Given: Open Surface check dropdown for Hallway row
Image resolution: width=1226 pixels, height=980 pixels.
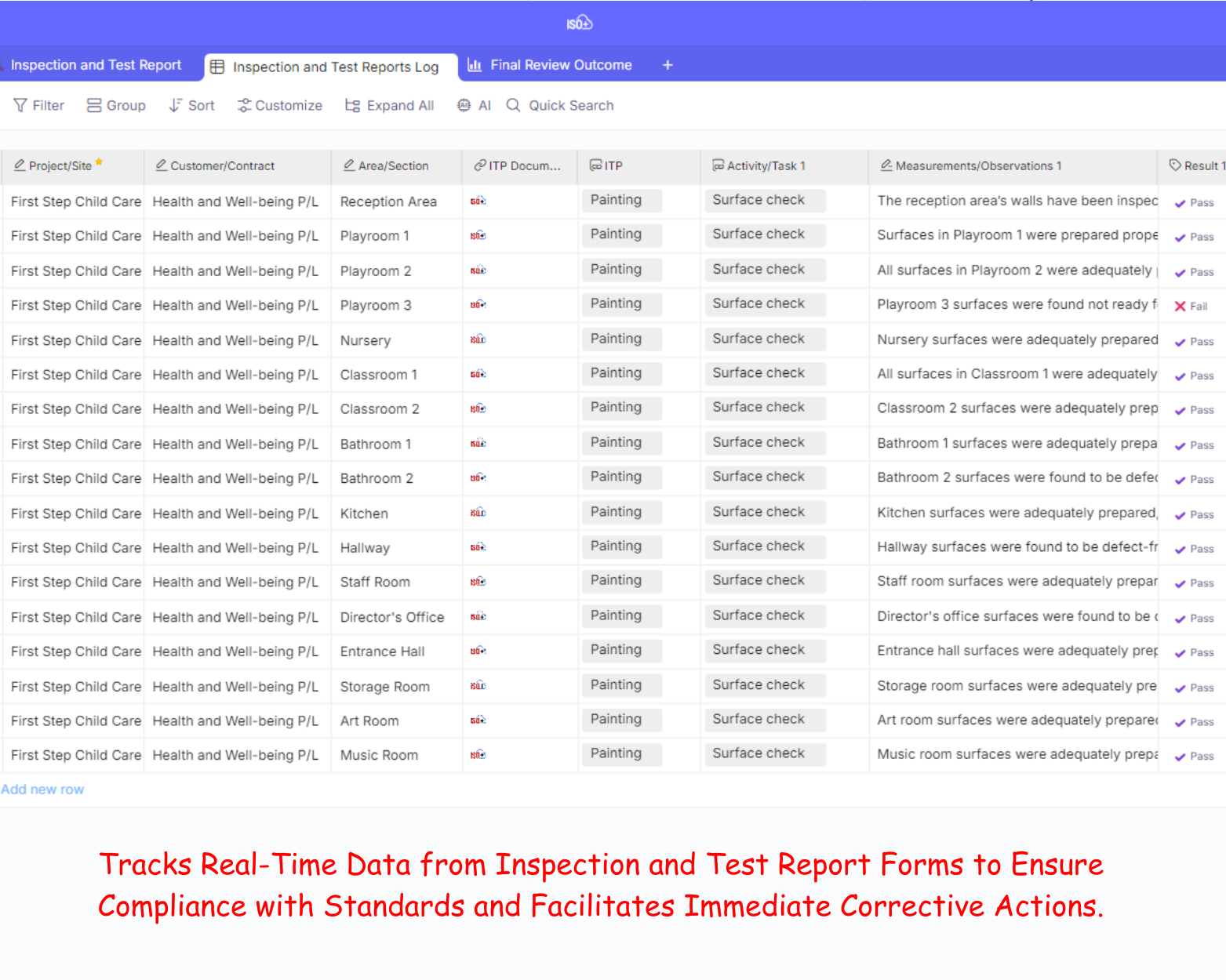Looking at the screenshot, I should (764, 546).
